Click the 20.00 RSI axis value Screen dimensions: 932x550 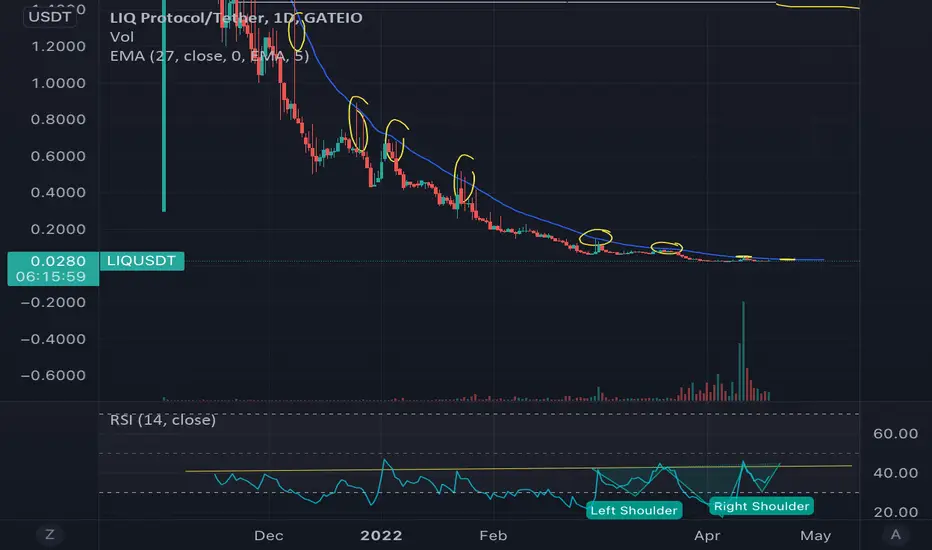point(895,512)
